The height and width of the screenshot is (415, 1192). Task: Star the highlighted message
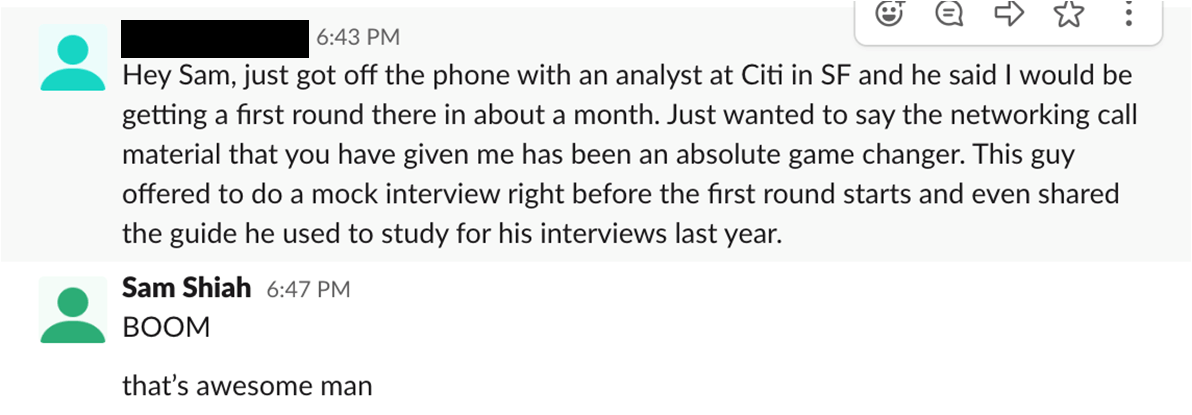1069,14
